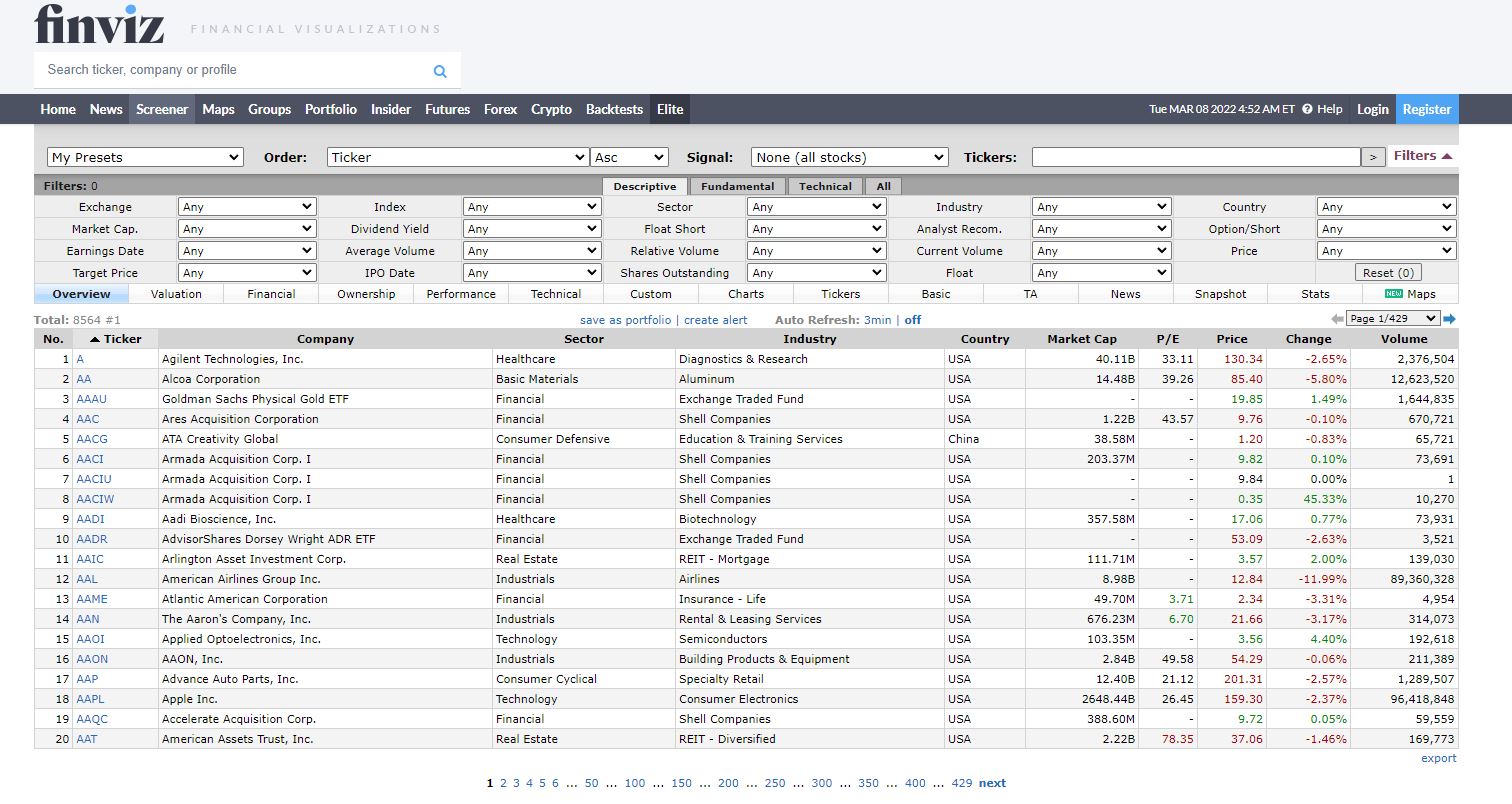Click the next pagination link

click(x=992, y=783)
